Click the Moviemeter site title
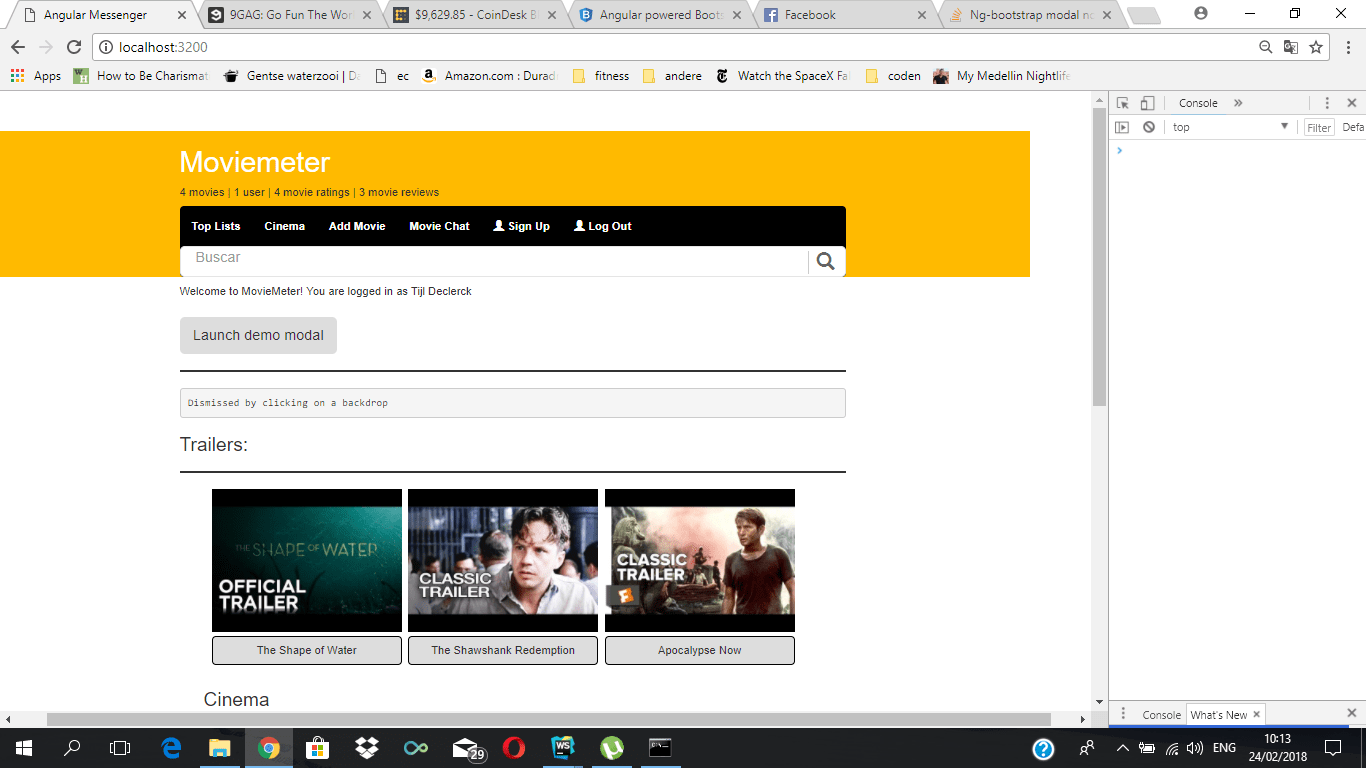1366x768 pixels. click(255, 162)
